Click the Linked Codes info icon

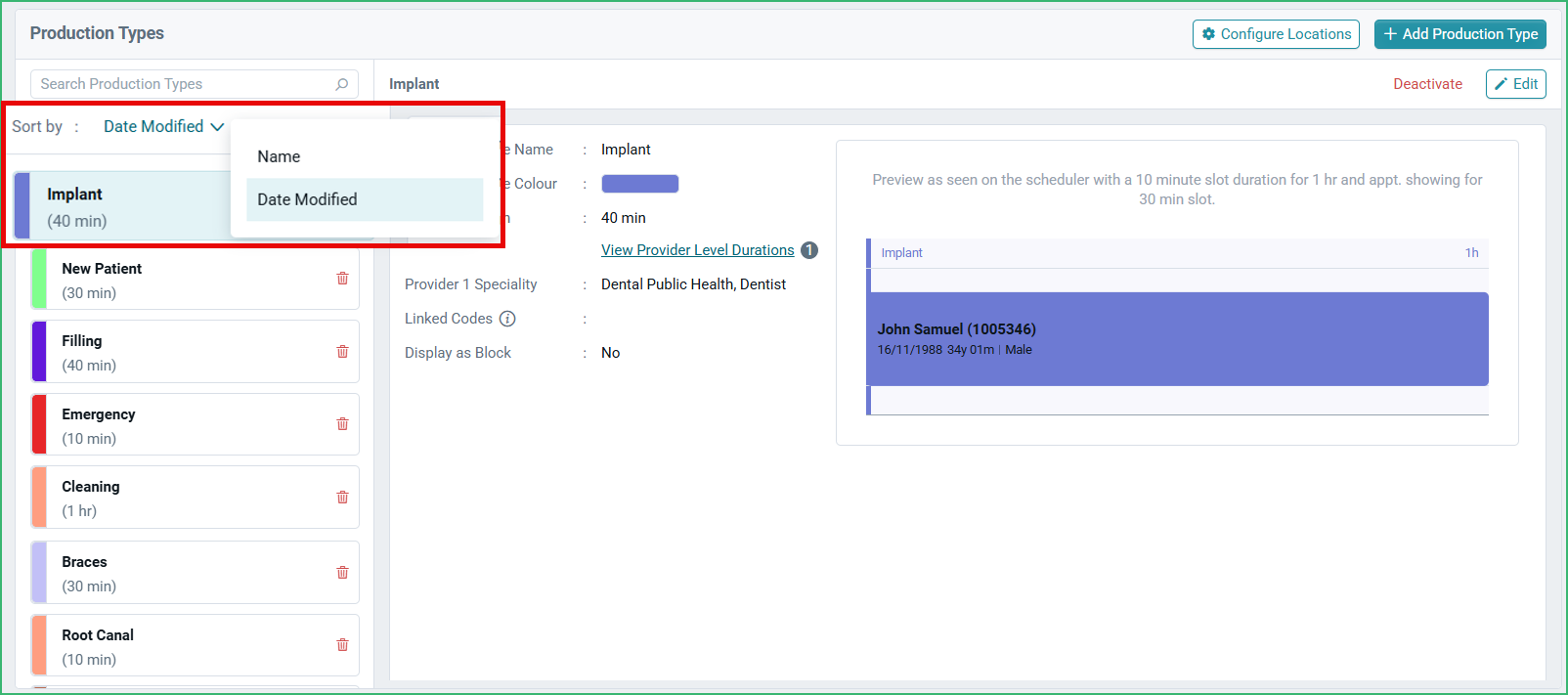[x=507, y=319]
